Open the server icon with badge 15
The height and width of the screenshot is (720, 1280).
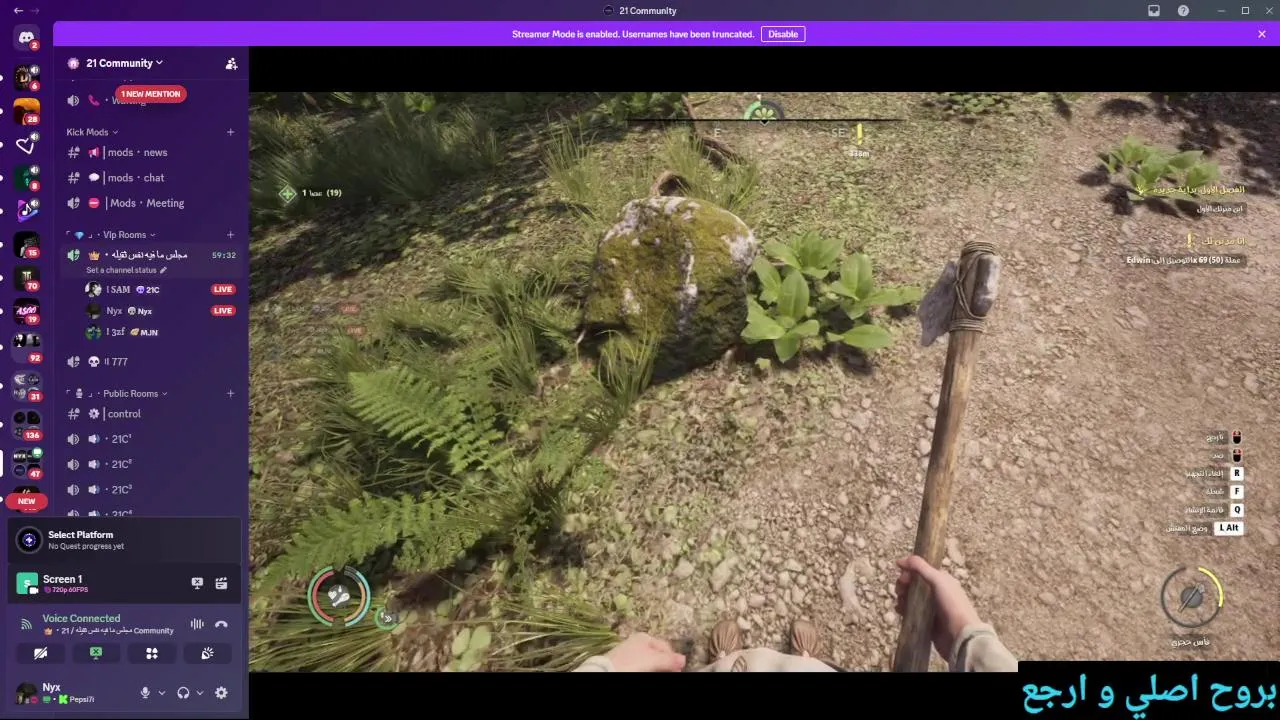(27, 243)
